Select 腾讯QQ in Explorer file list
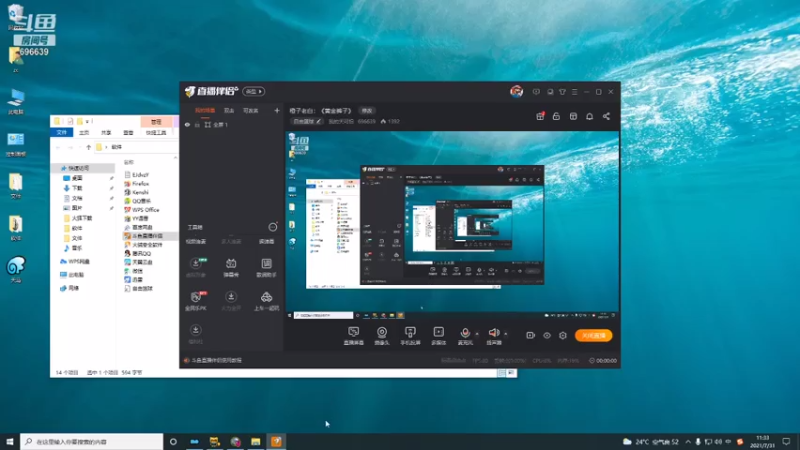 138,254
